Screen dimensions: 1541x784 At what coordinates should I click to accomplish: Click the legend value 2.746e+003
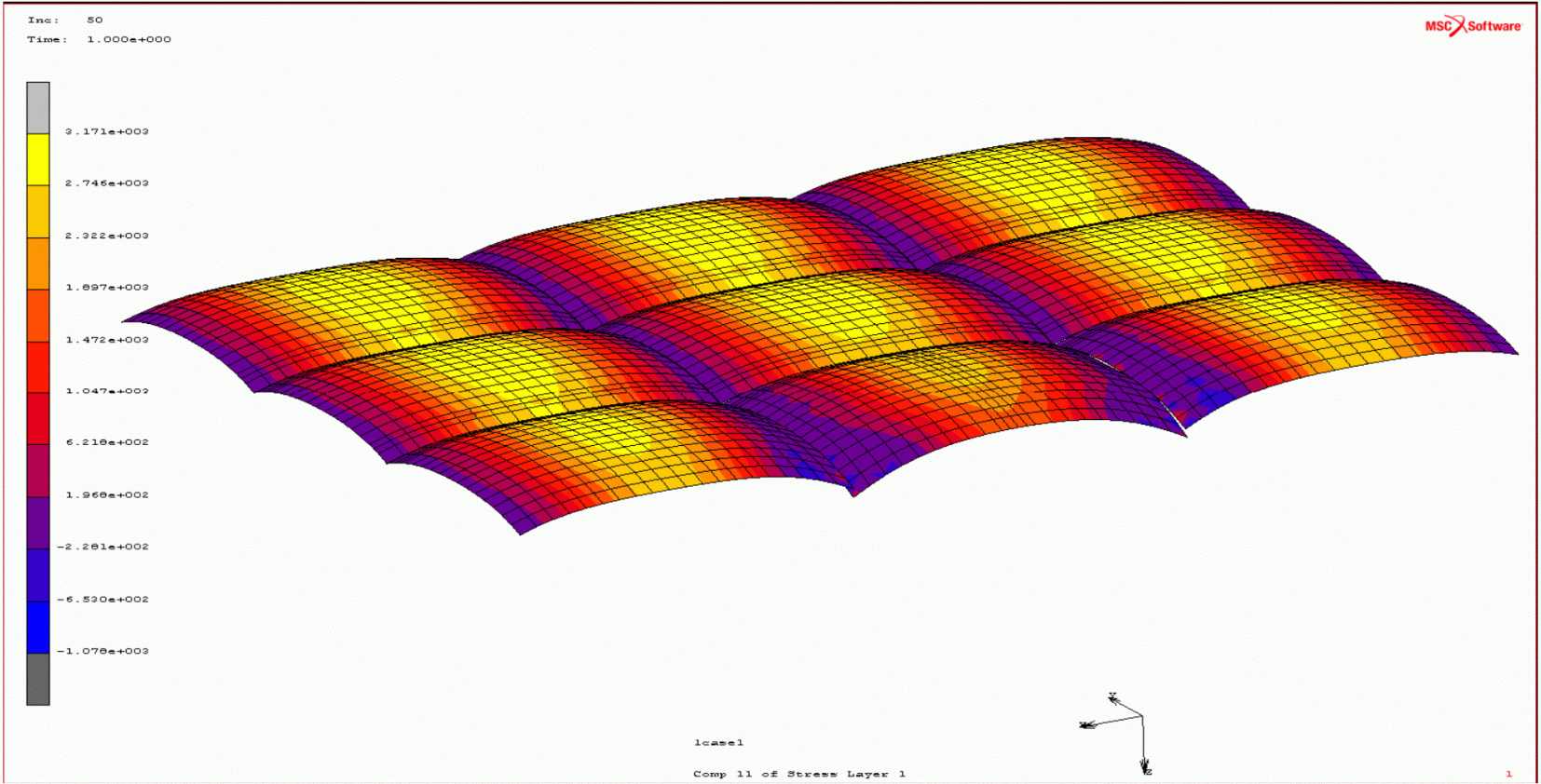point(107,183)
